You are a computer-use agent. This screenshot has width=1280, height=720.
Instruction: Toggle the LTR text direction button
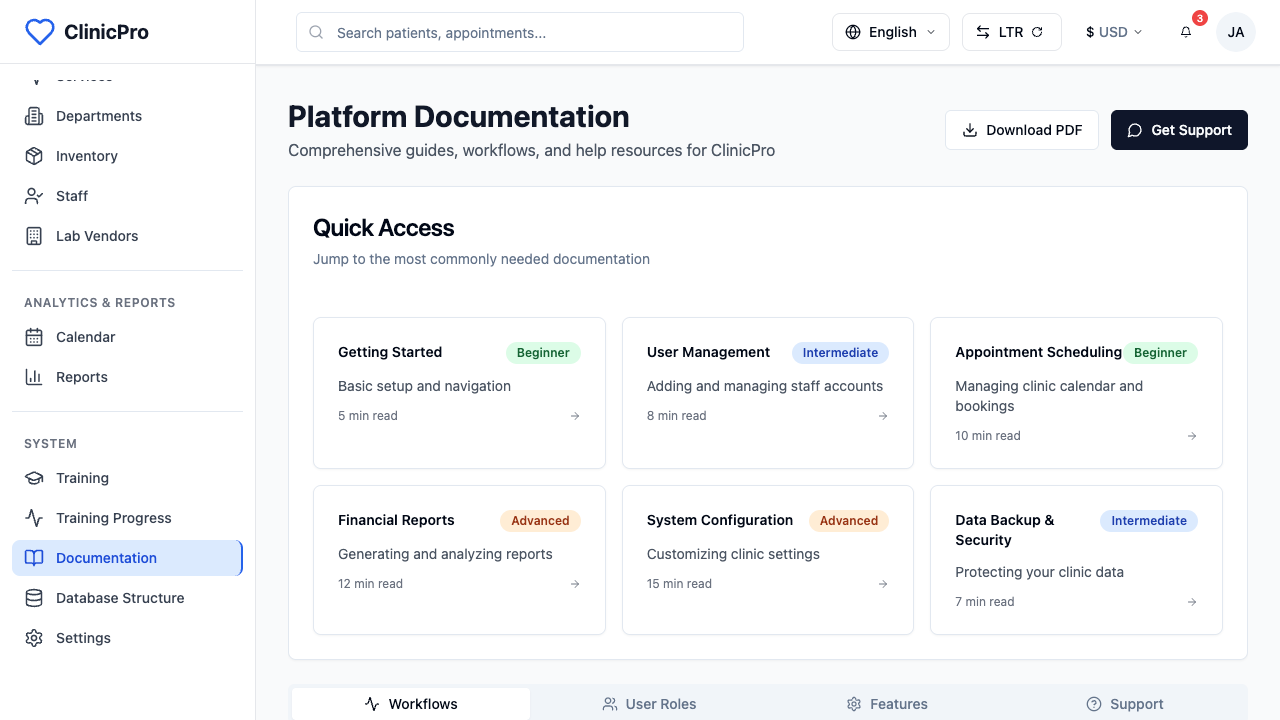tap(1011, 32)
